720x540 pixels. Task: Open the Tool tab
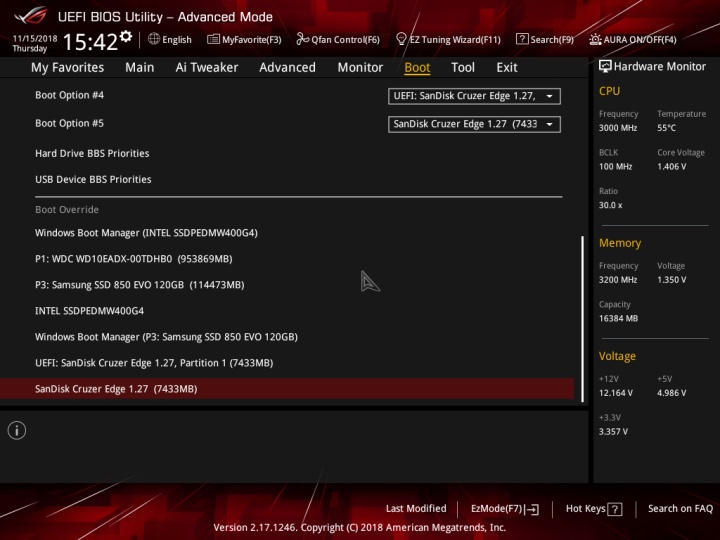[x=463, y=68]
